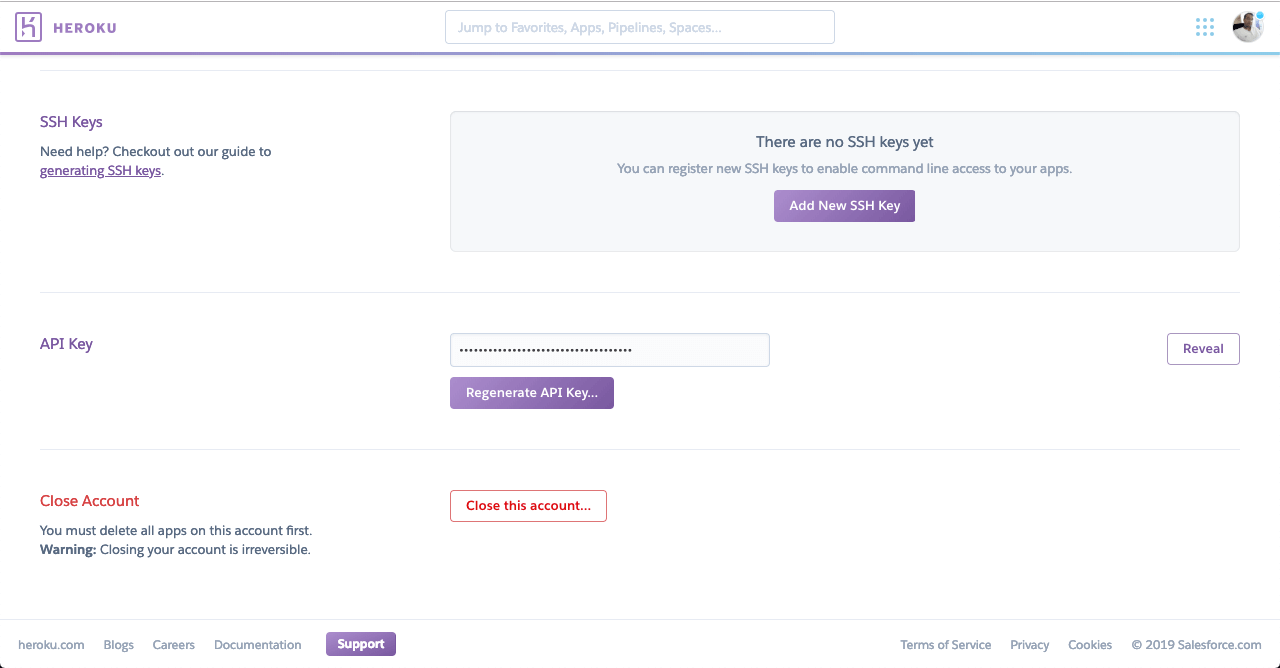
Task: Click into the masked API Key field
Action: (609, 350)
